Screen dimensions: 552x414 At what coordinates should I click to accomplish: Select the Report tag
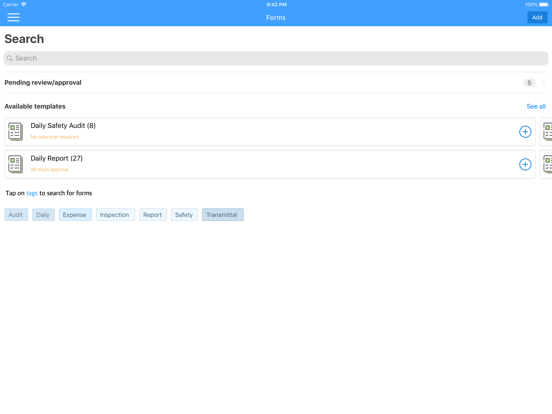click(153, 215)
